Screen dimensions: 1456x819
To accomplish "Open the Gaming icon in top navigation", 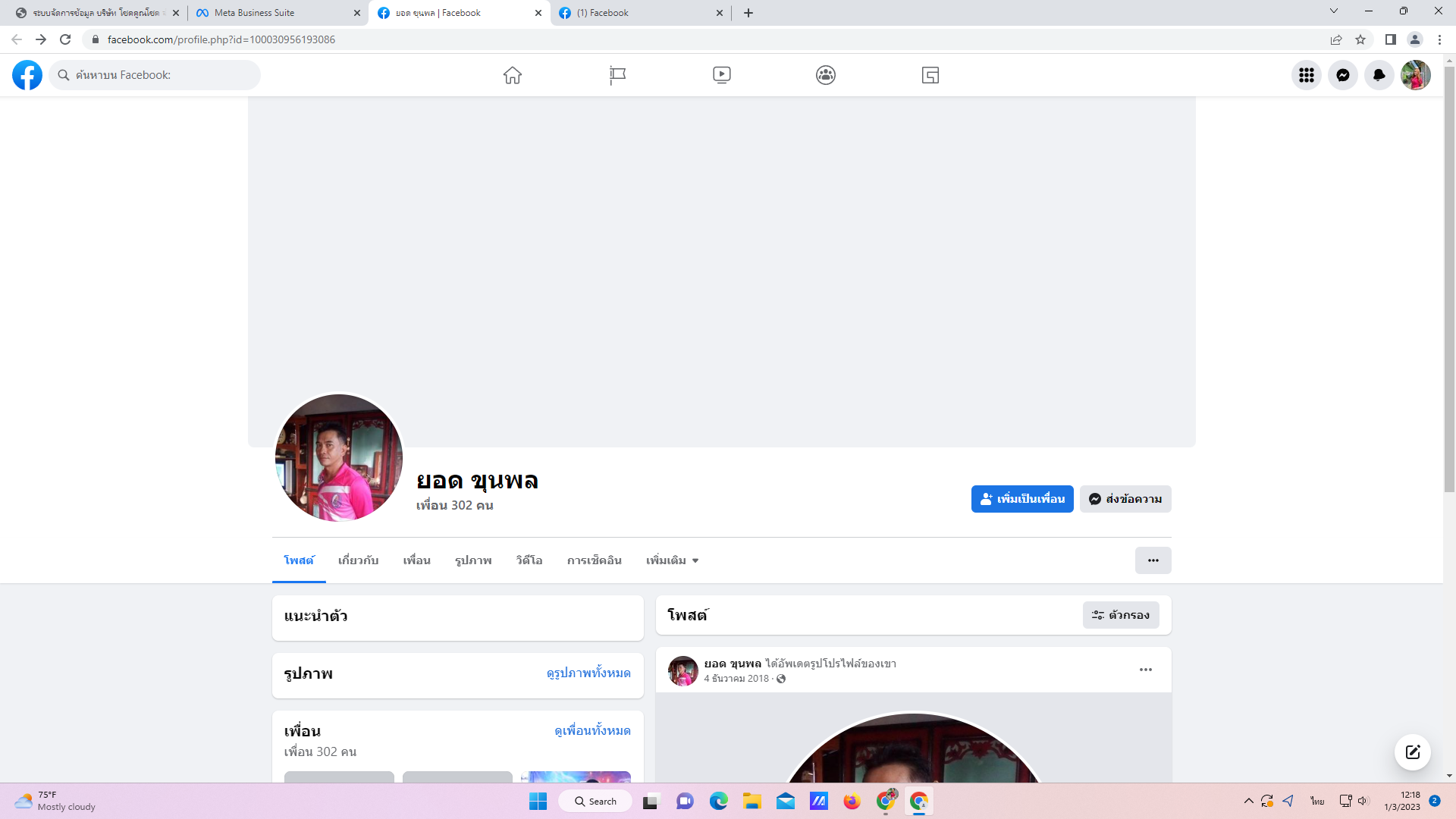I will pyautogui.click(x=930, y=75).
